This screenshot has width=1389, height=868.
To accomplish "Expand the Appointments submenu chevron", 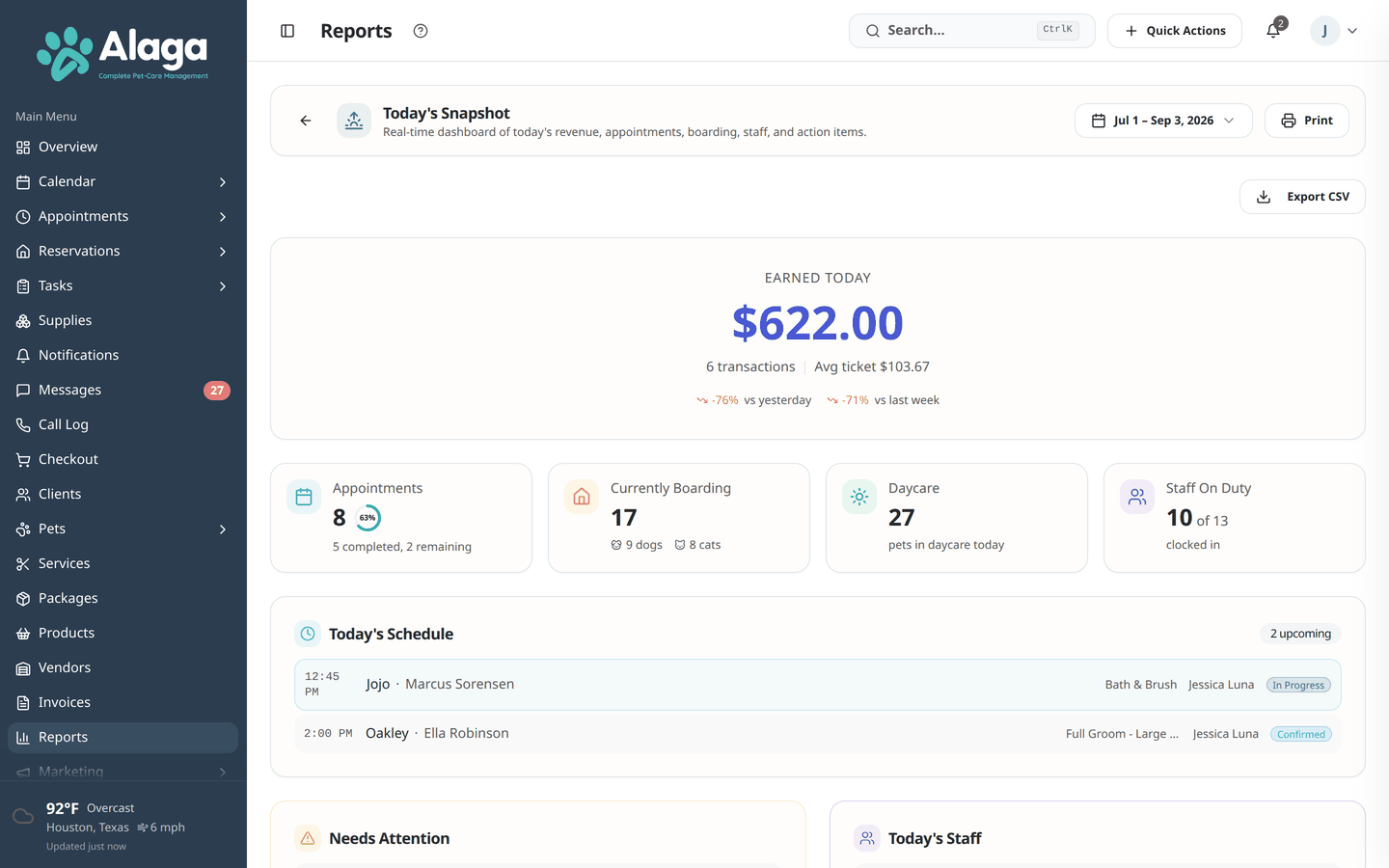I will click(223, 217).
